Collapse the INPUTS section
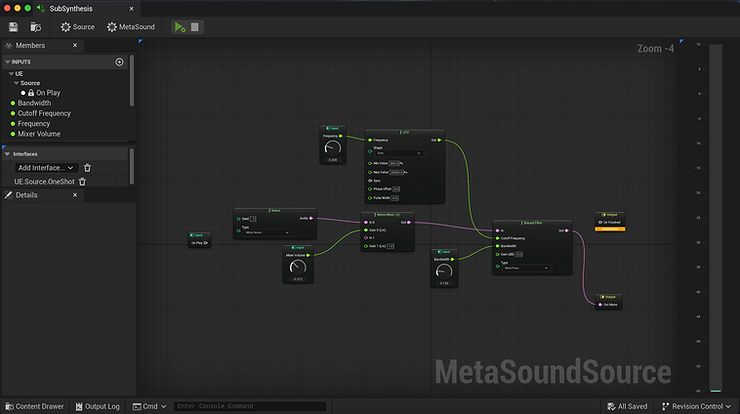Viewport: 740px width, 414px height. [x=8, y=62]
